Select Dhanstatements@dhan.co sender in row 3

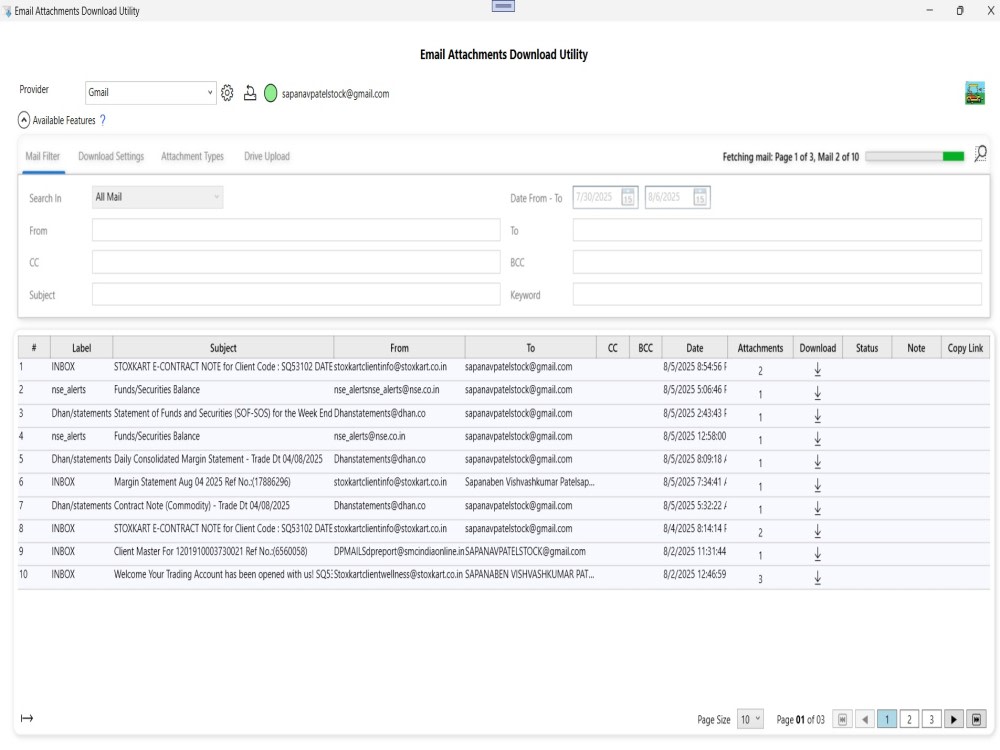click(x=379, y=413)
